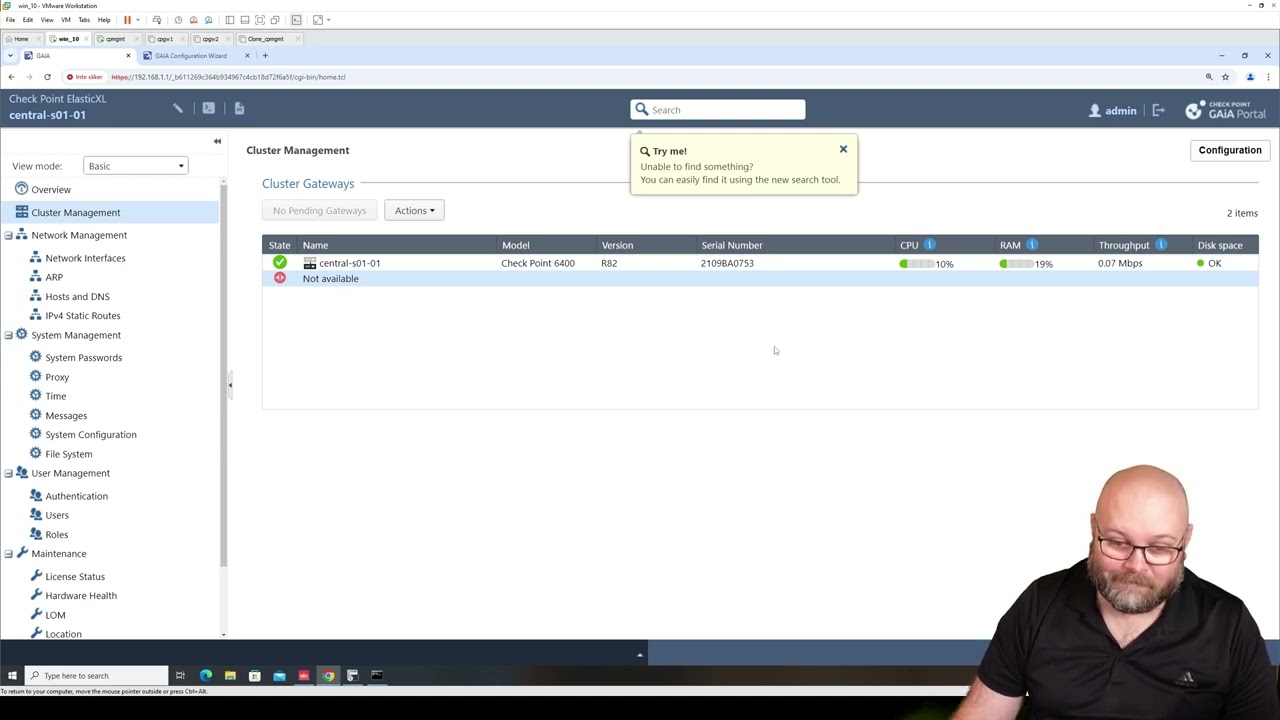Open a new browser tab with plus button
Screen dimensions: 1280x720
(x=265, y=56)
